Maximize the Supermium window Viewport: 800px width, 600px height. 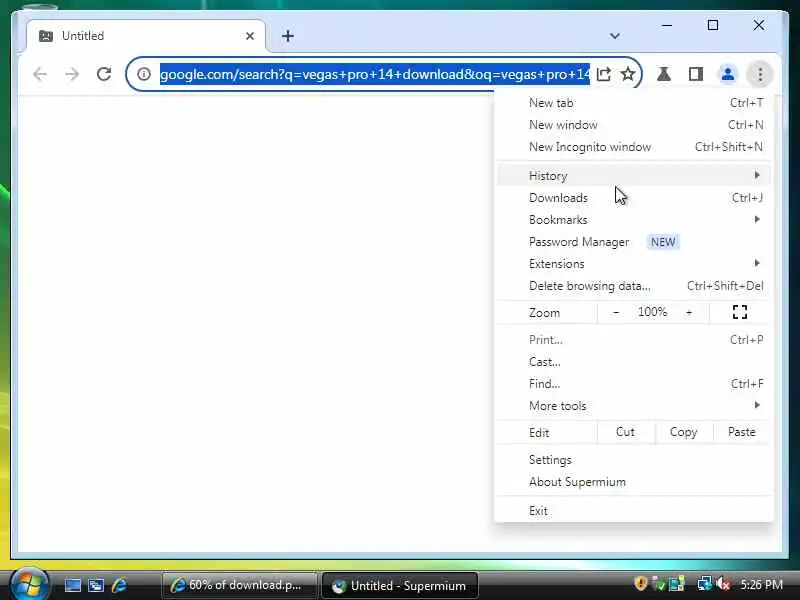[x=713, y=25]
